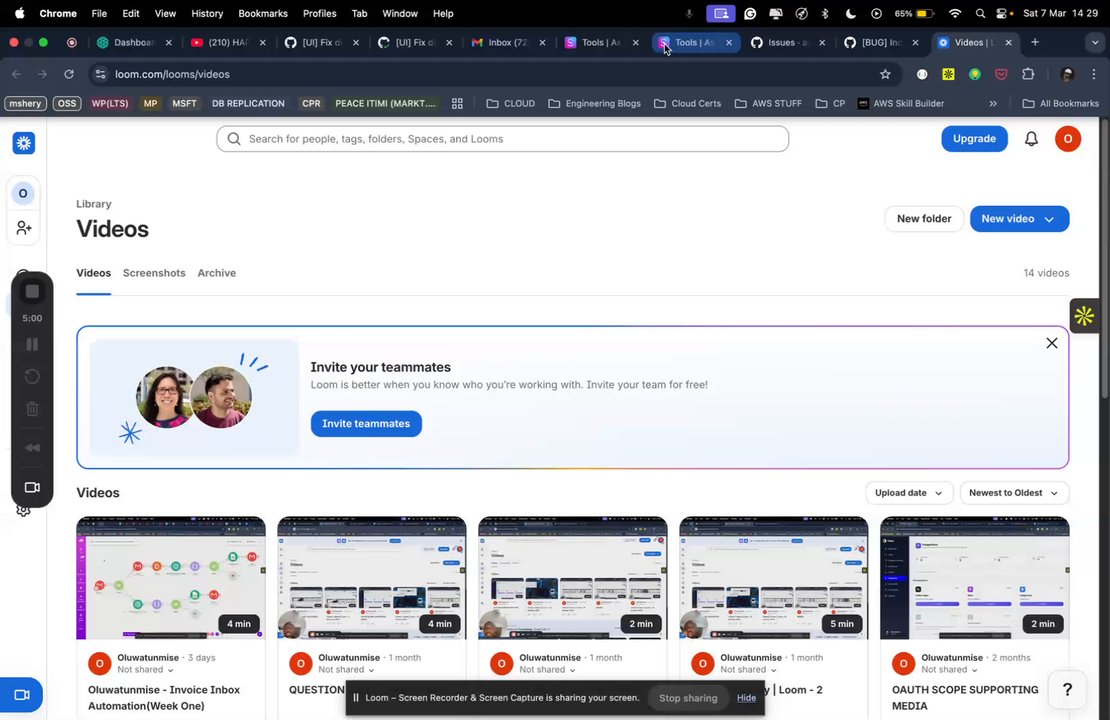1110x720 pixels.
Task: Open the AWS Skill Builder bookmark
Action: pyautogui.click(x=900, y=103)
